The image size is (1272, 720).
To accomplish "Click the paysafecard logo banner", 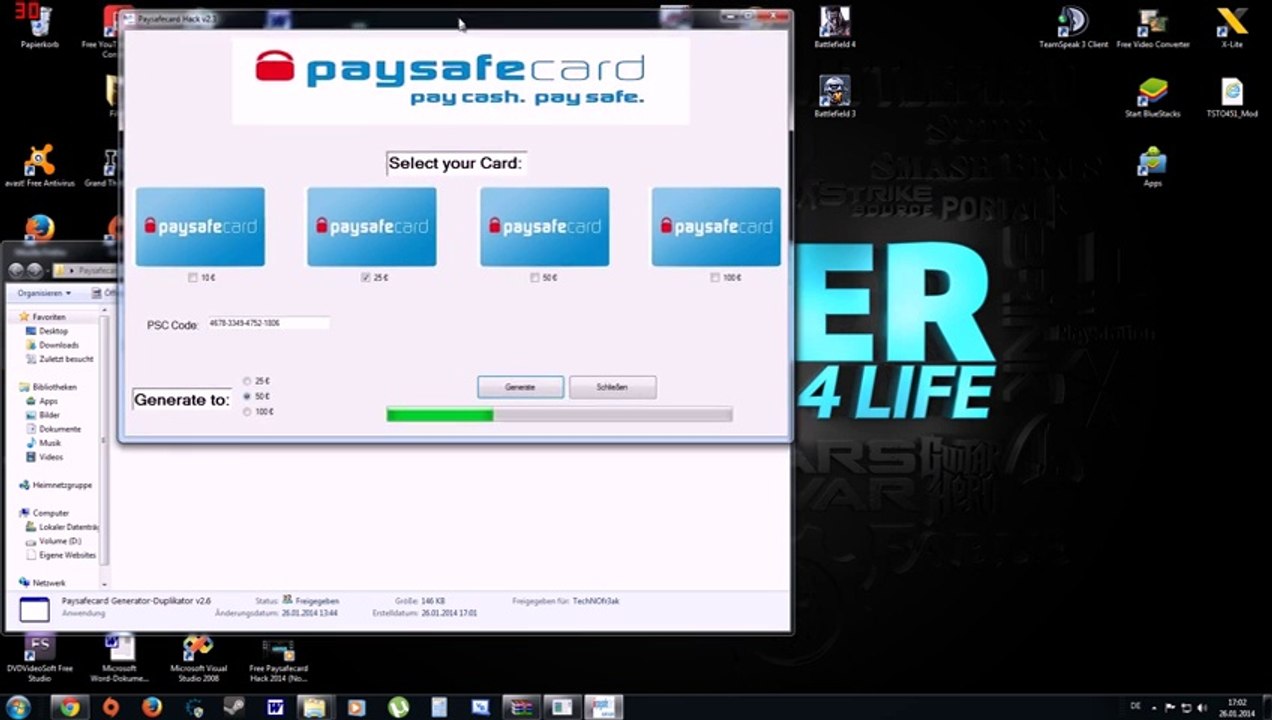I will pos(460,80).
